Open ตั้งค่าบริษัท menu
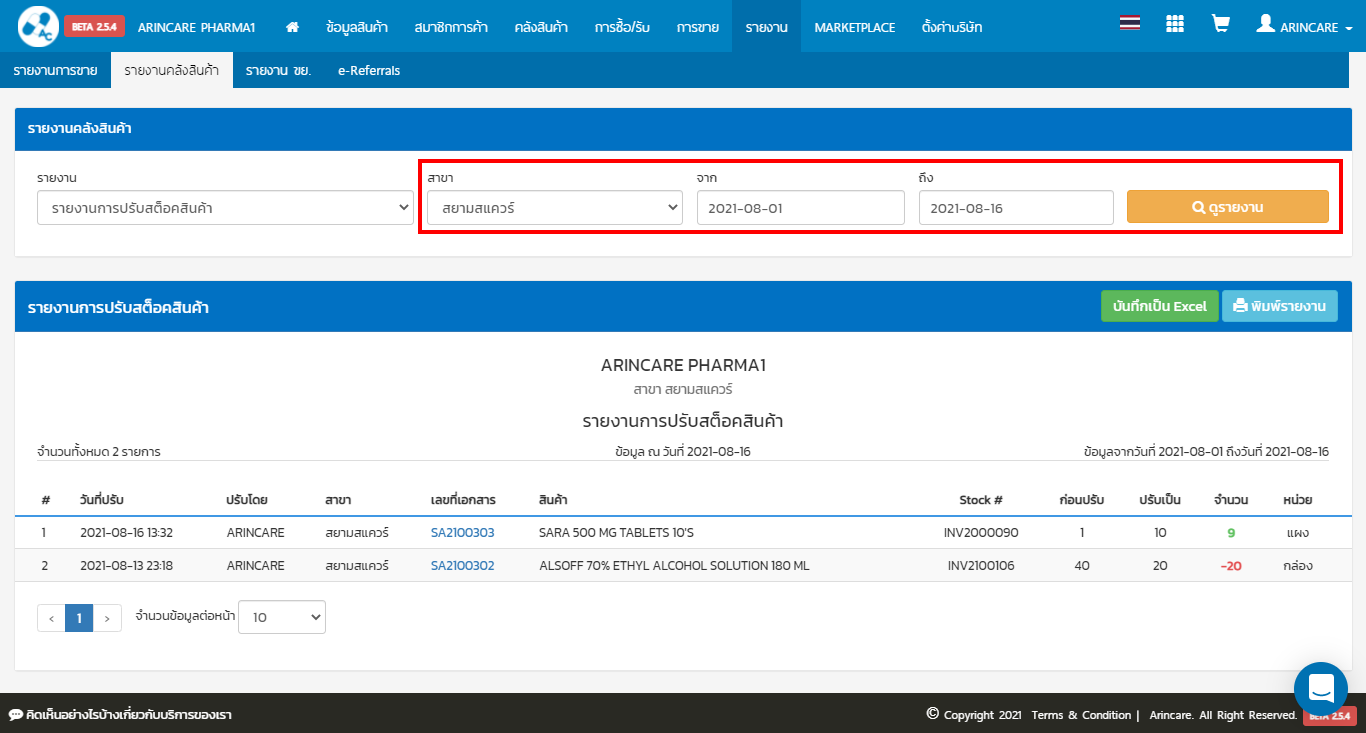 (952, 27)
